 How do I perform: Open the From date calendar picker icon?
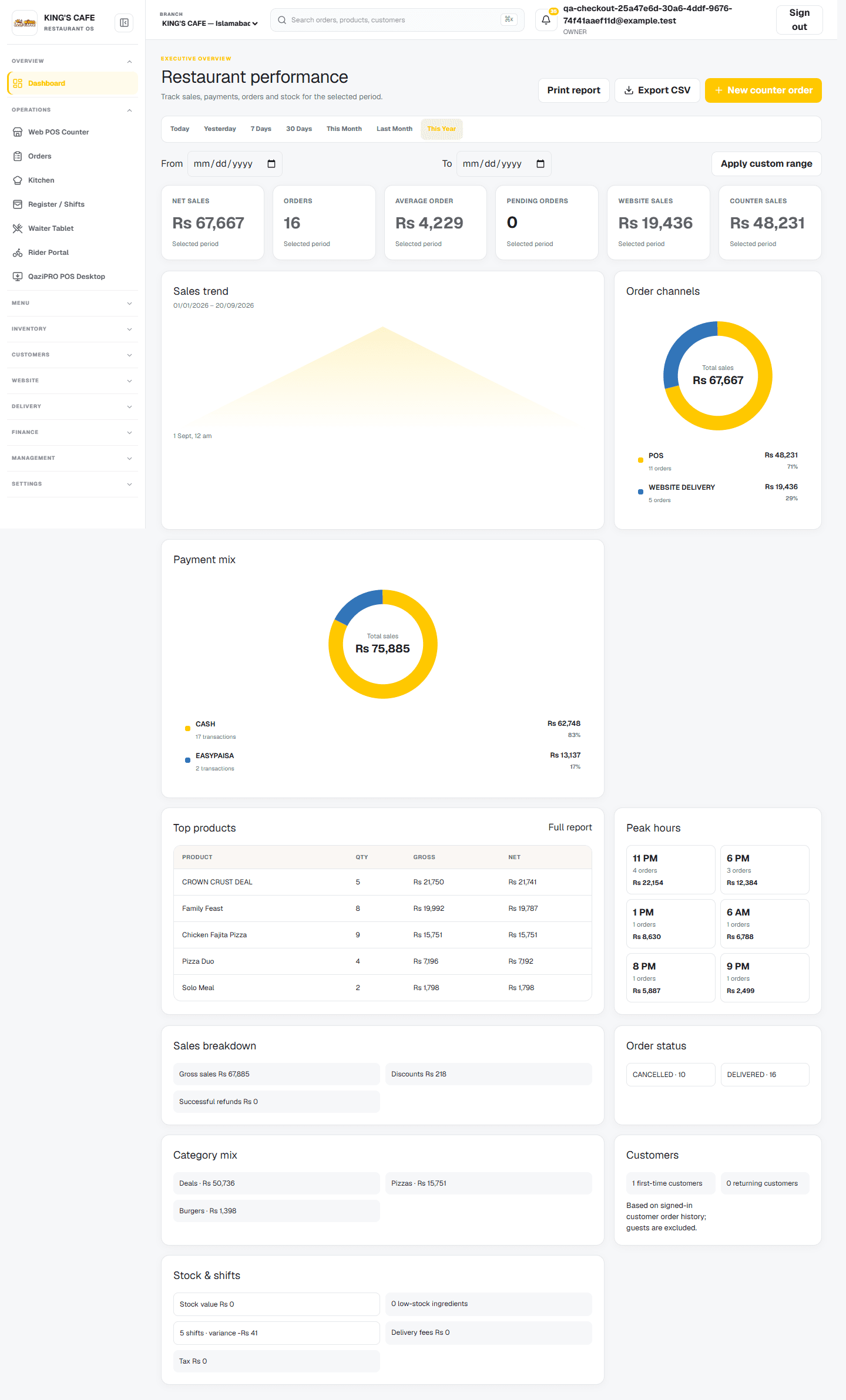271,164
